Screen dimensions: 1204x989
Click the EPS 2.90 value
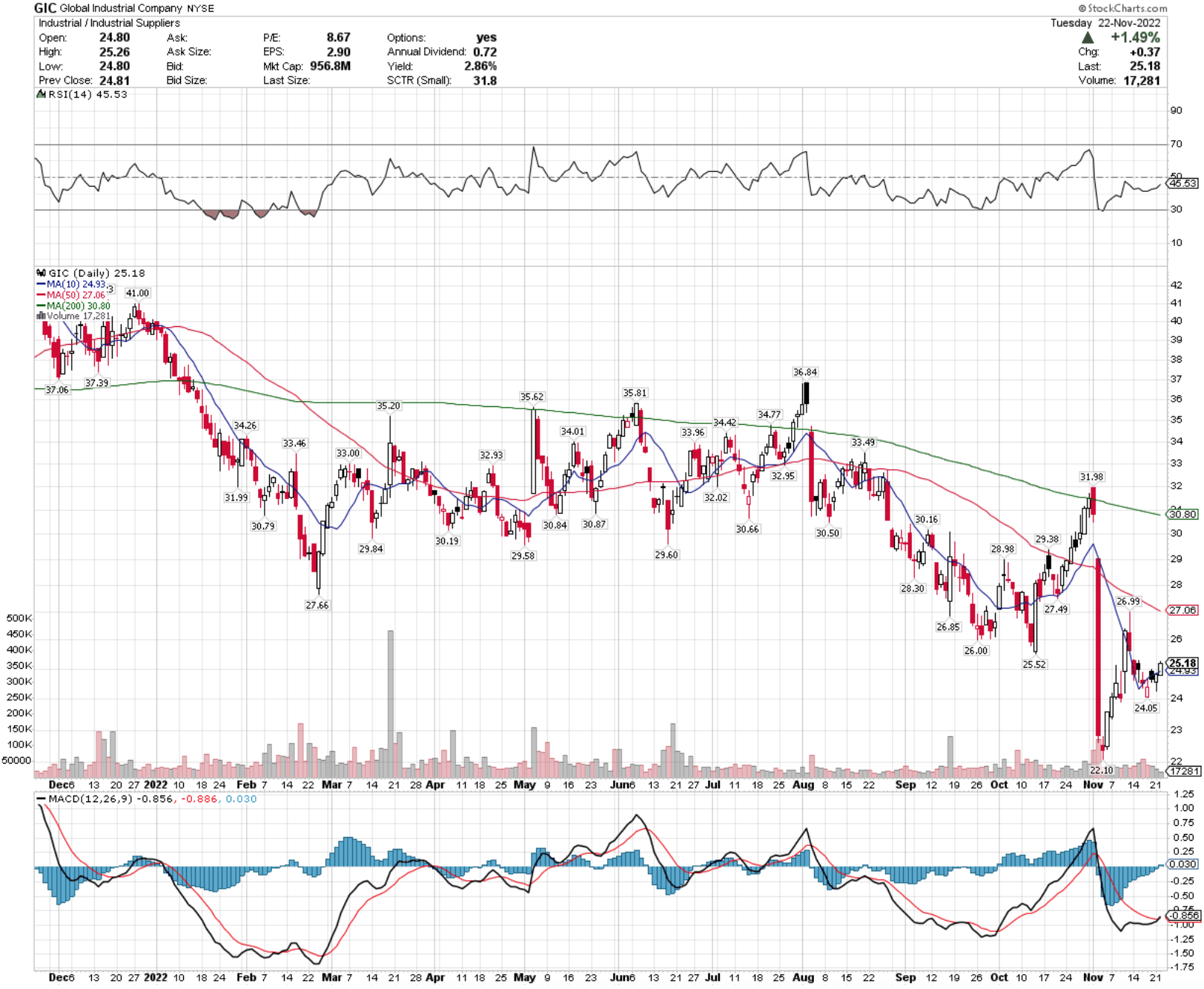(338, 52)
